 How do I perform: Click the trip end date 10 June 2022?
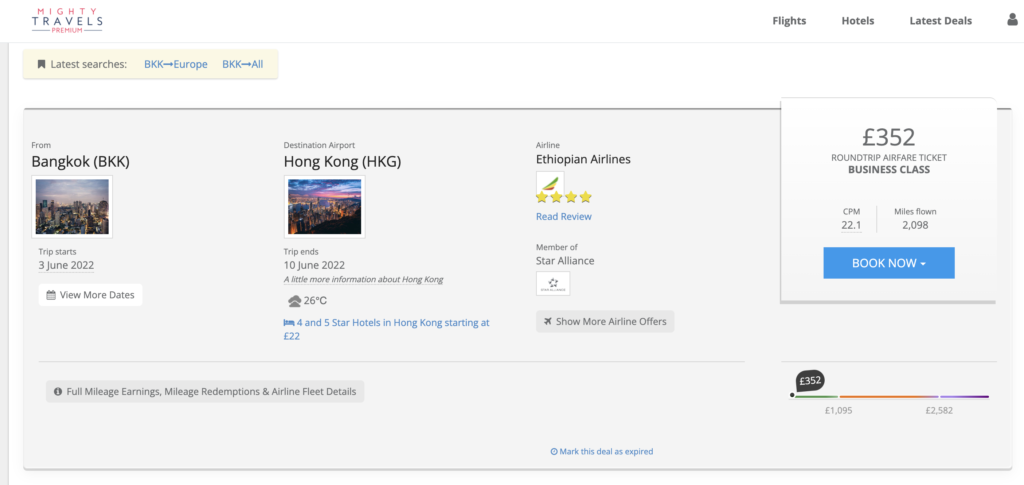314,266
